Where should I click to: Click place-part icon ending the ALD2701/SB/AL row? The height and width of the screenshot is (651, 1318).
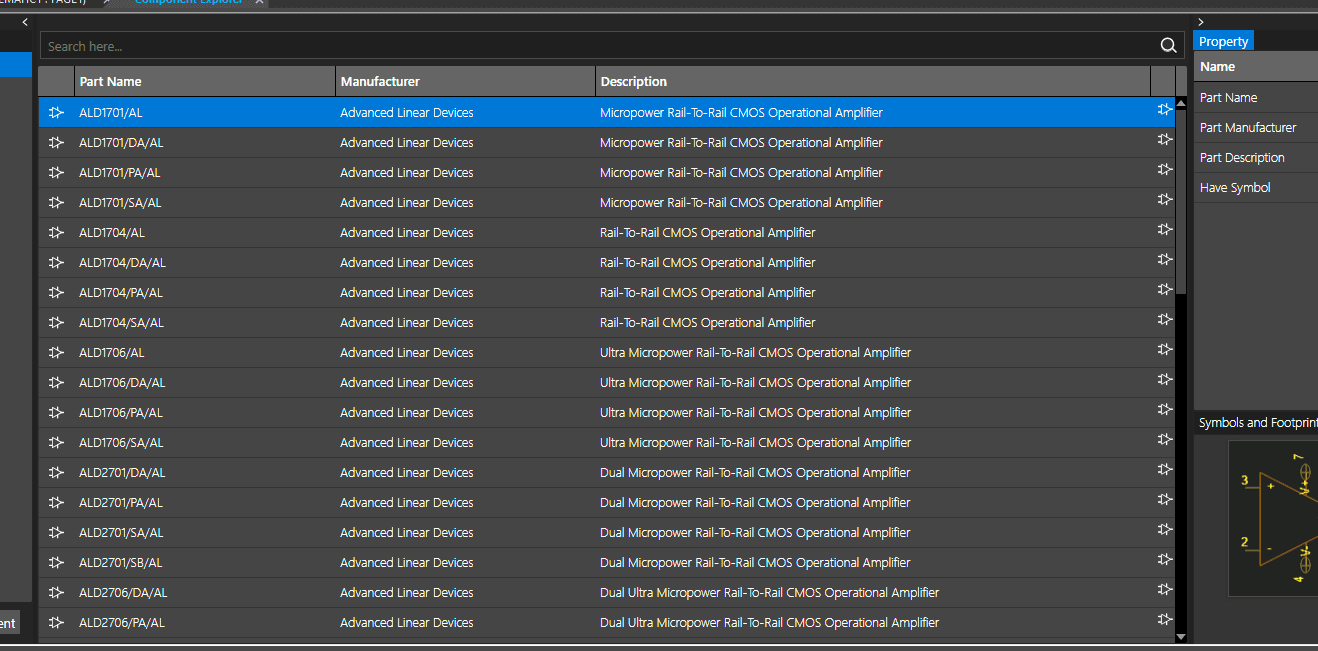click(x=1164, y=560)
